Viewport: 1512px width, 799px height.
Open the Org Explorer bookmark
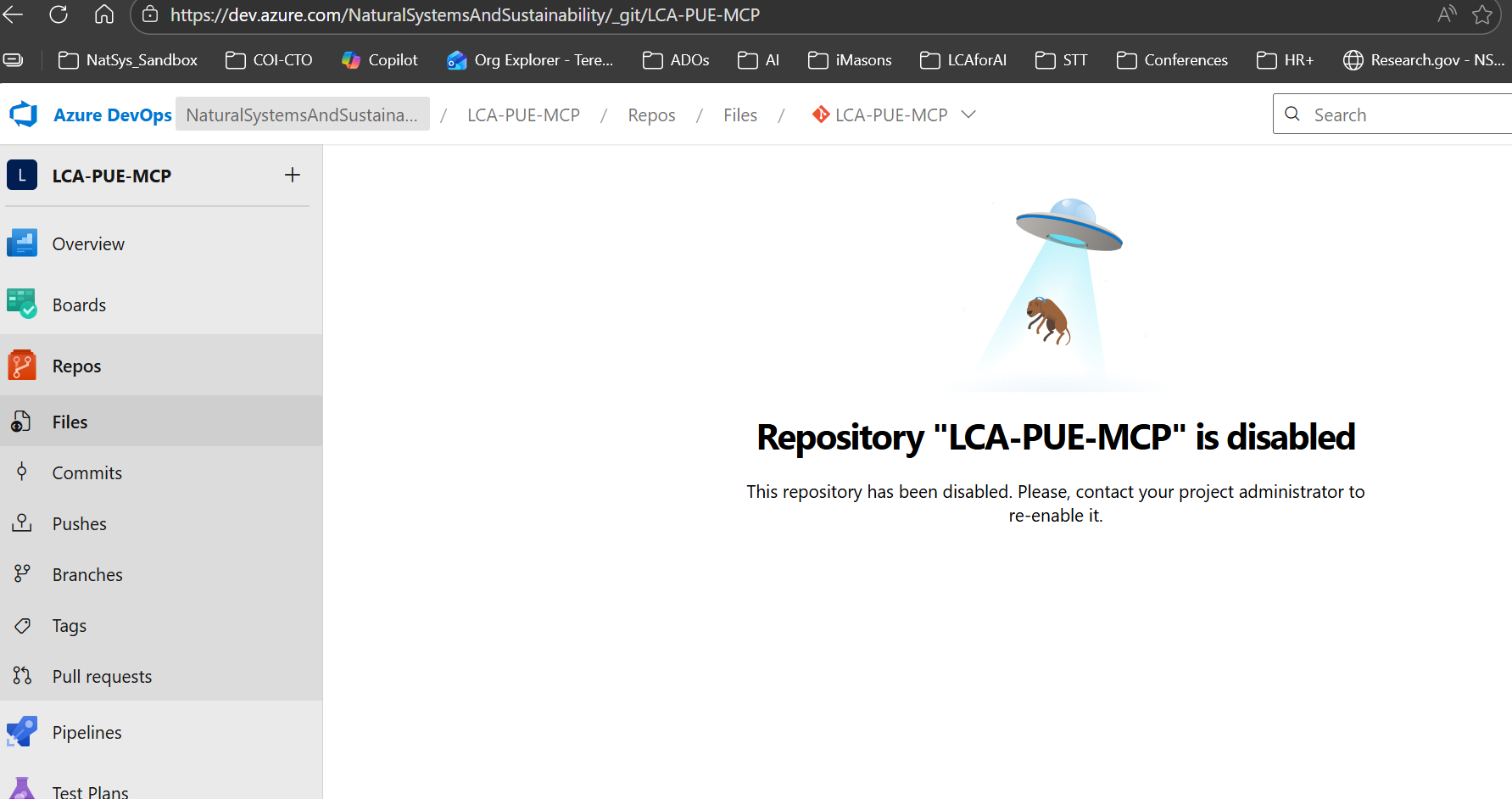[530, 60]
